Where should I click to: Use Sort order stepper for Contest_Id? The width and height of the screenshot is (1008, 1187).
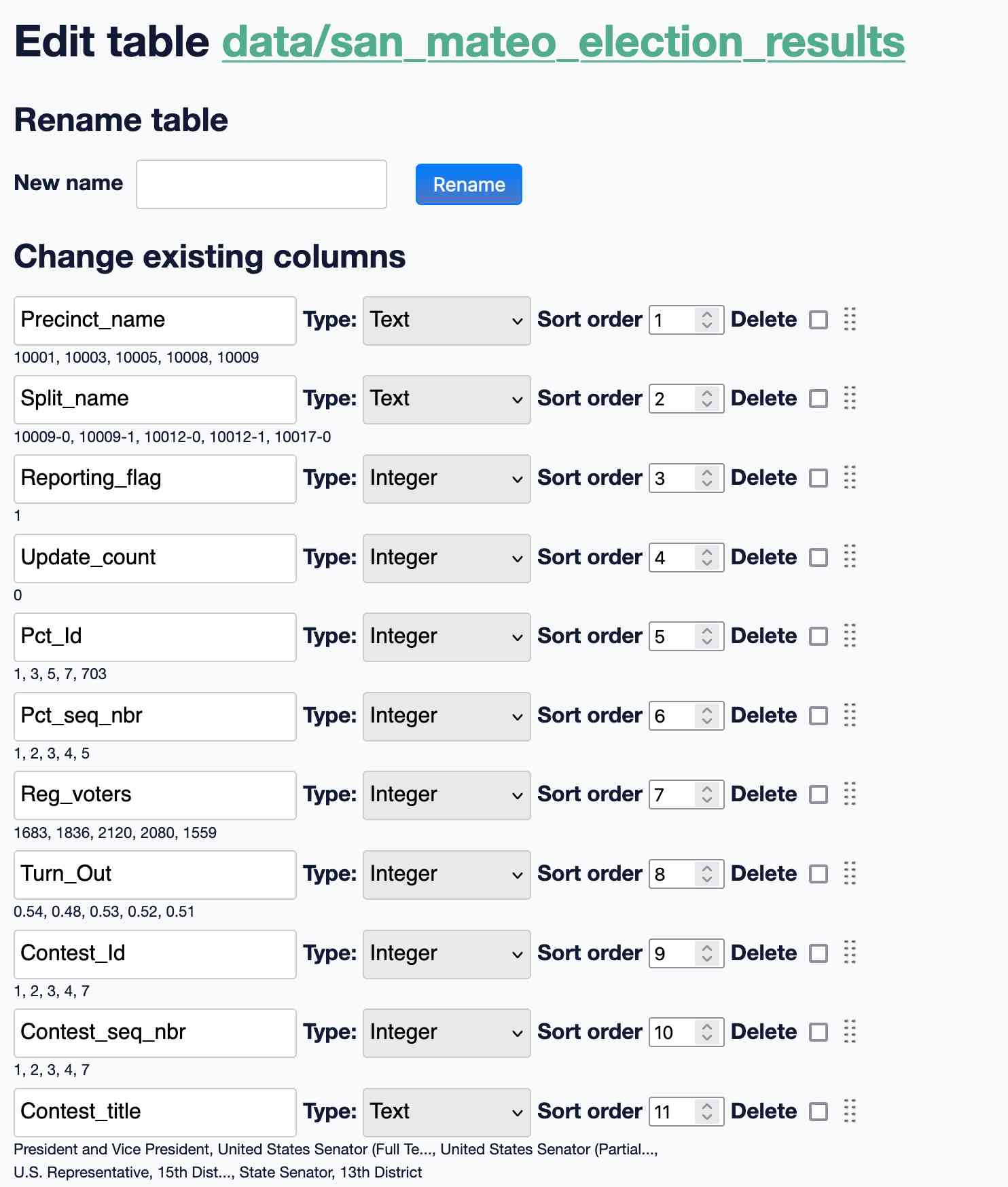(706, 953)
